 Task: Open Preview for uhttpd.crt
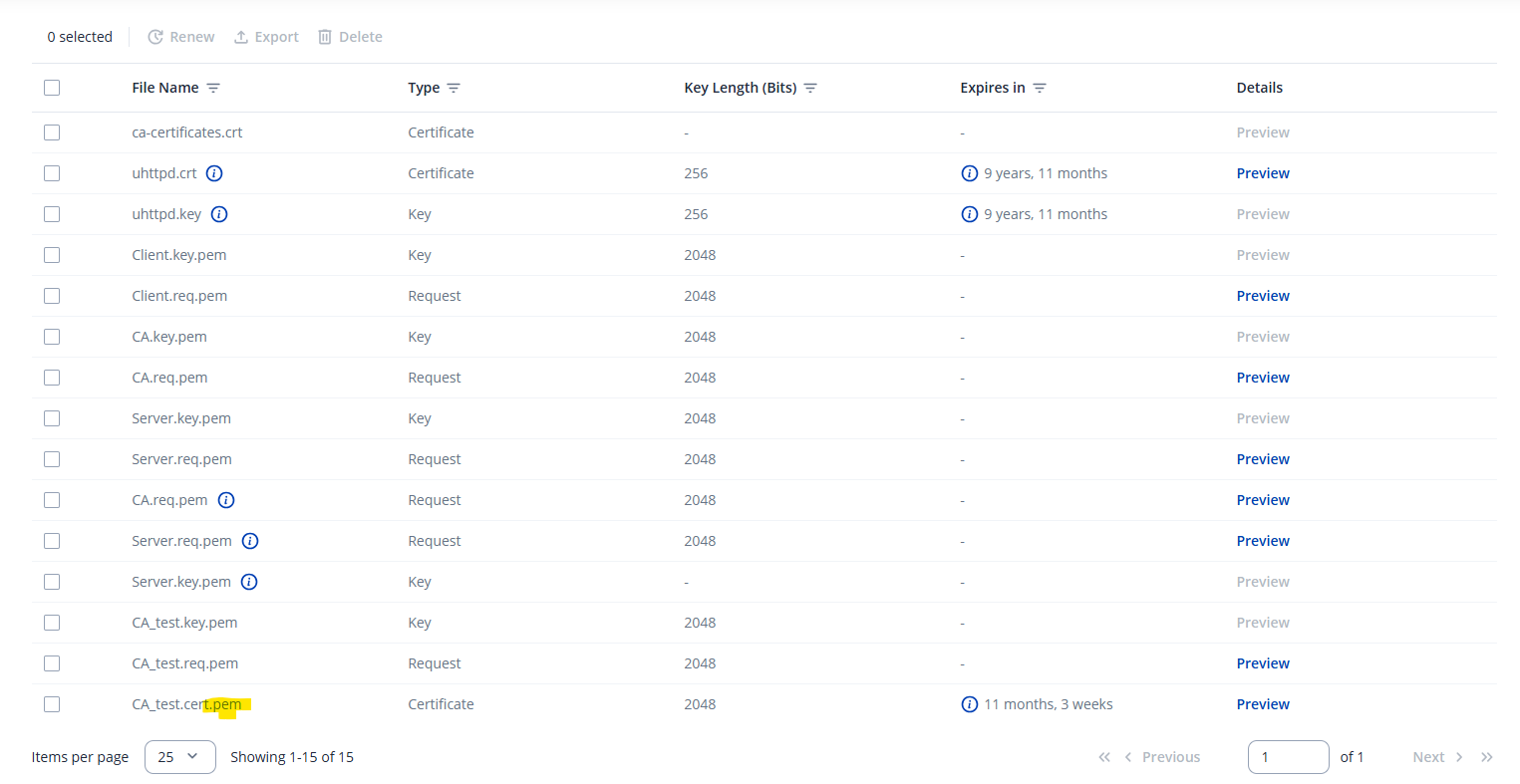(1262, 173)
